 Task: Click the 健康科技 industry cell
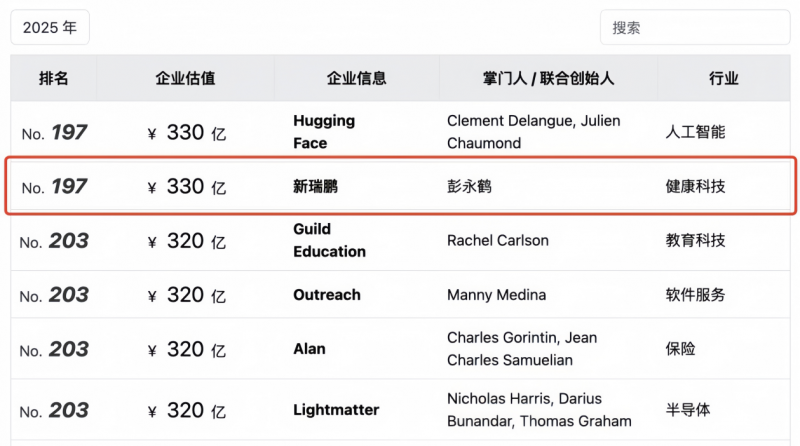pyautogui.click(x=695, y=186)
